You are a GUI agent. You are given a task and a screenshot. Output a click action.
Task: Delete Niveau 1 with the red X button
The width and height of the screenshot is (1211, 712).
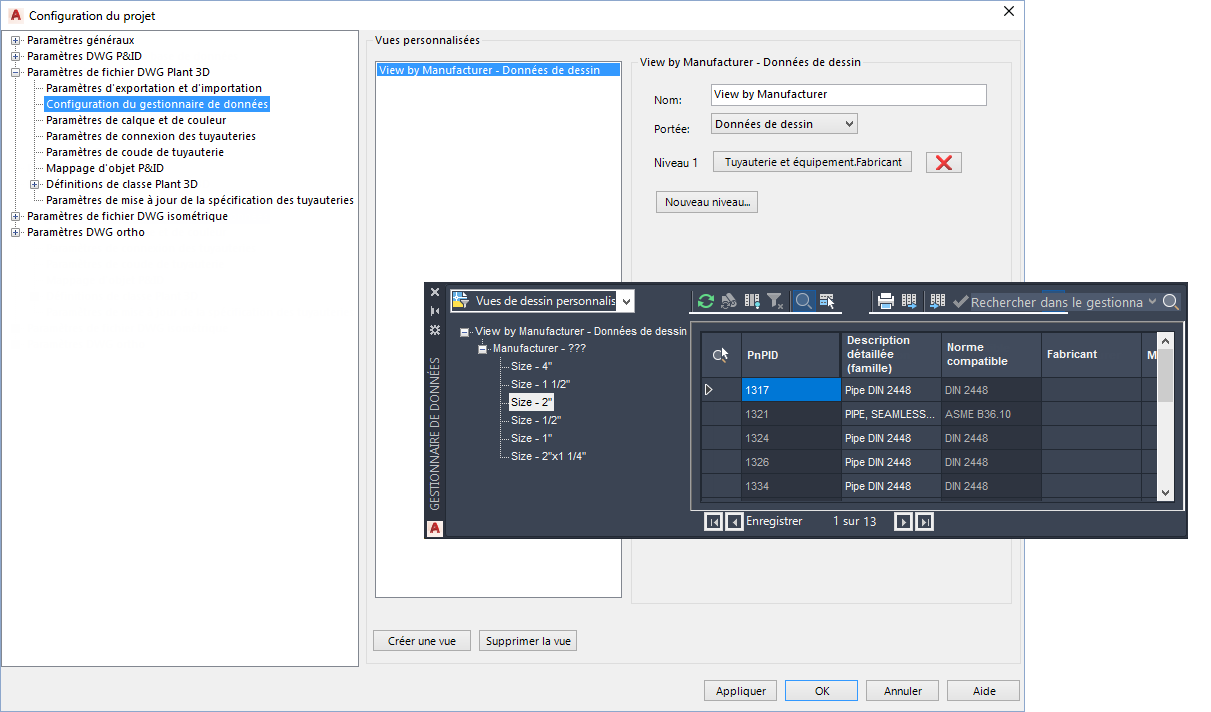pos(944,162)
